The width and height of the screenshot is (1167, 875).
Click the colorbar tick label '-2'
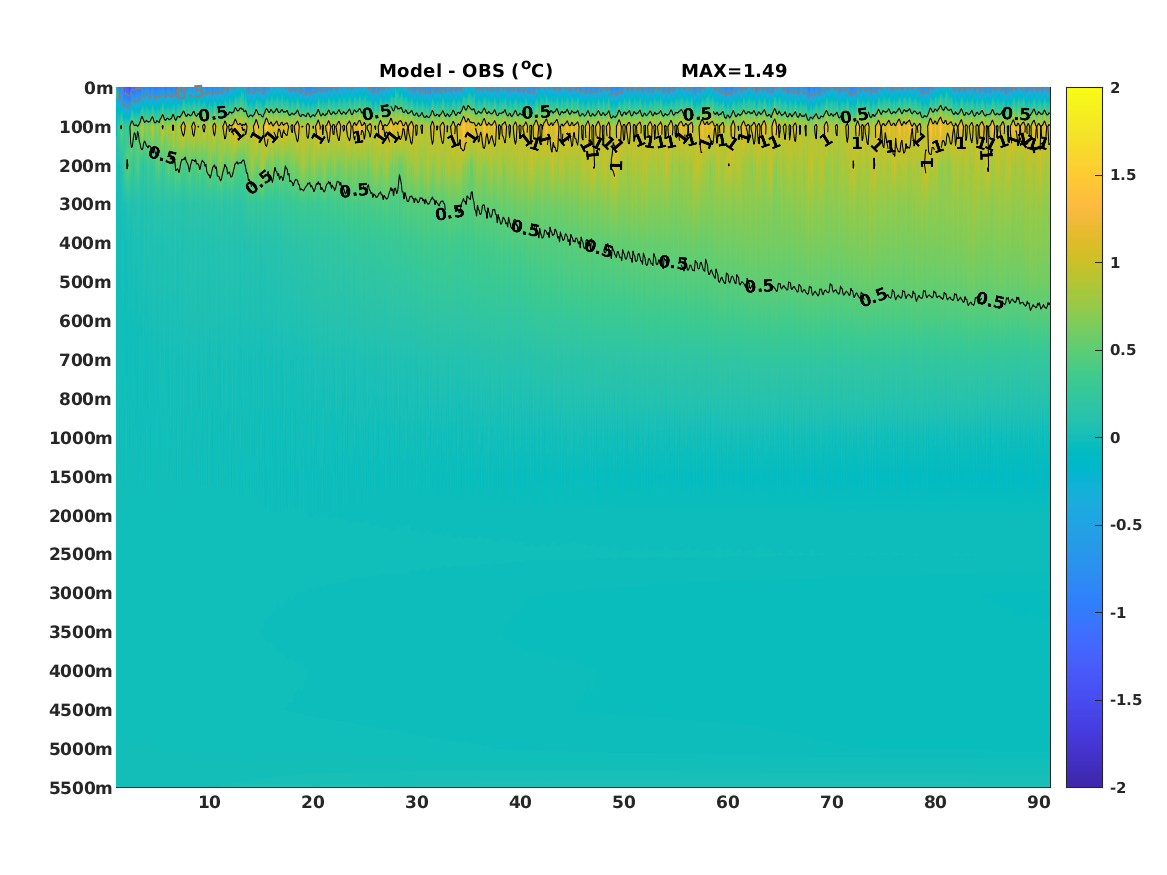coord(1118,788)
